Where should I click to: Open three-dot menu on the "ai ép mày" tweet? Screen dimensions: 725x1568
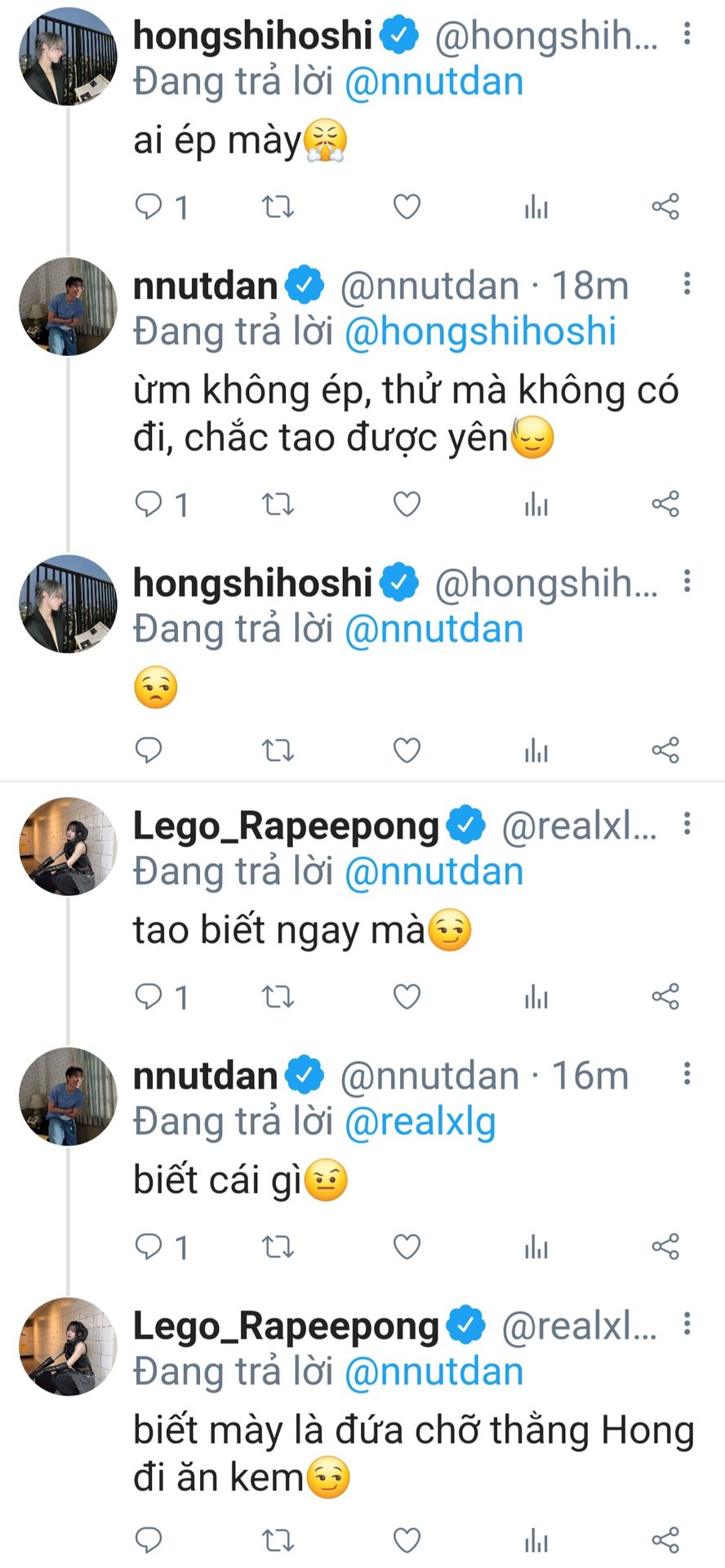pyautogui.click(x=687, y=33)
